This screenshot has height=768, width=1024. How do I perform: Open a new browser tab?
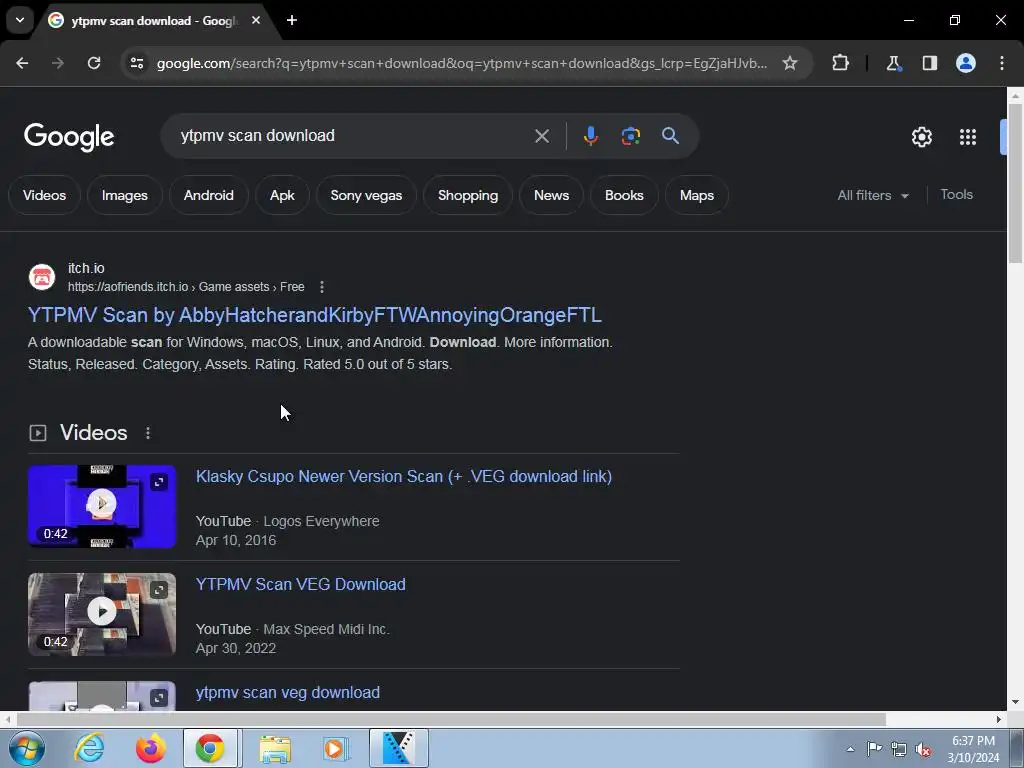(292, 20)
